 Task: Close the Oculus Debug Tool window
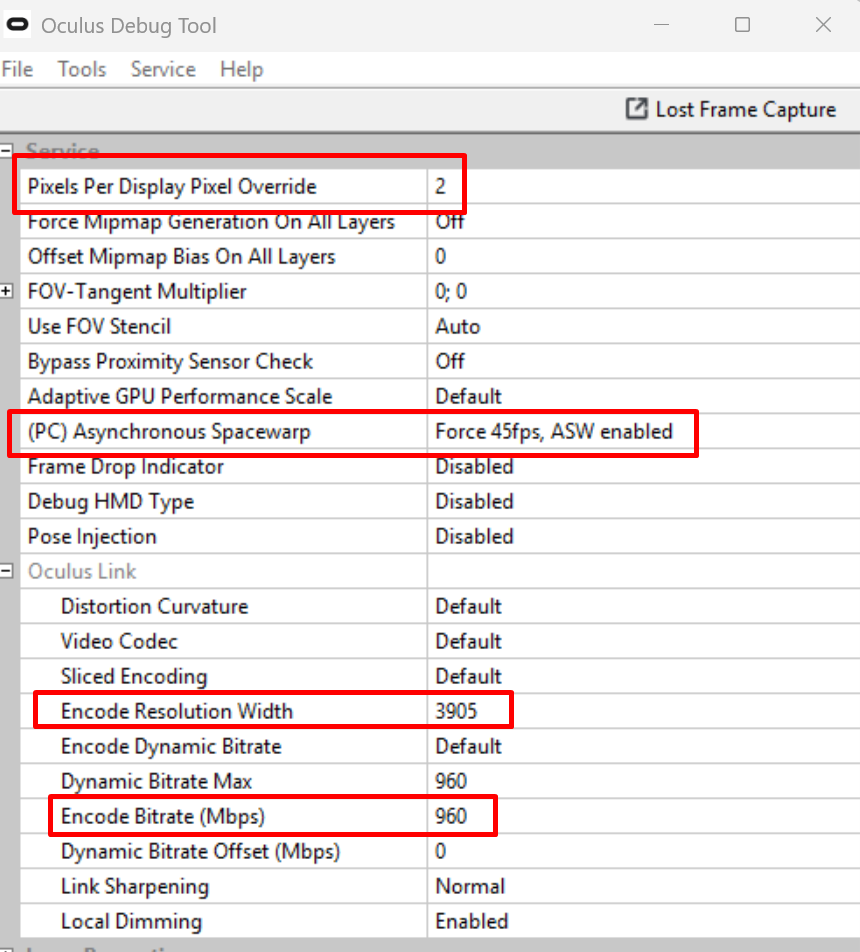823,25
